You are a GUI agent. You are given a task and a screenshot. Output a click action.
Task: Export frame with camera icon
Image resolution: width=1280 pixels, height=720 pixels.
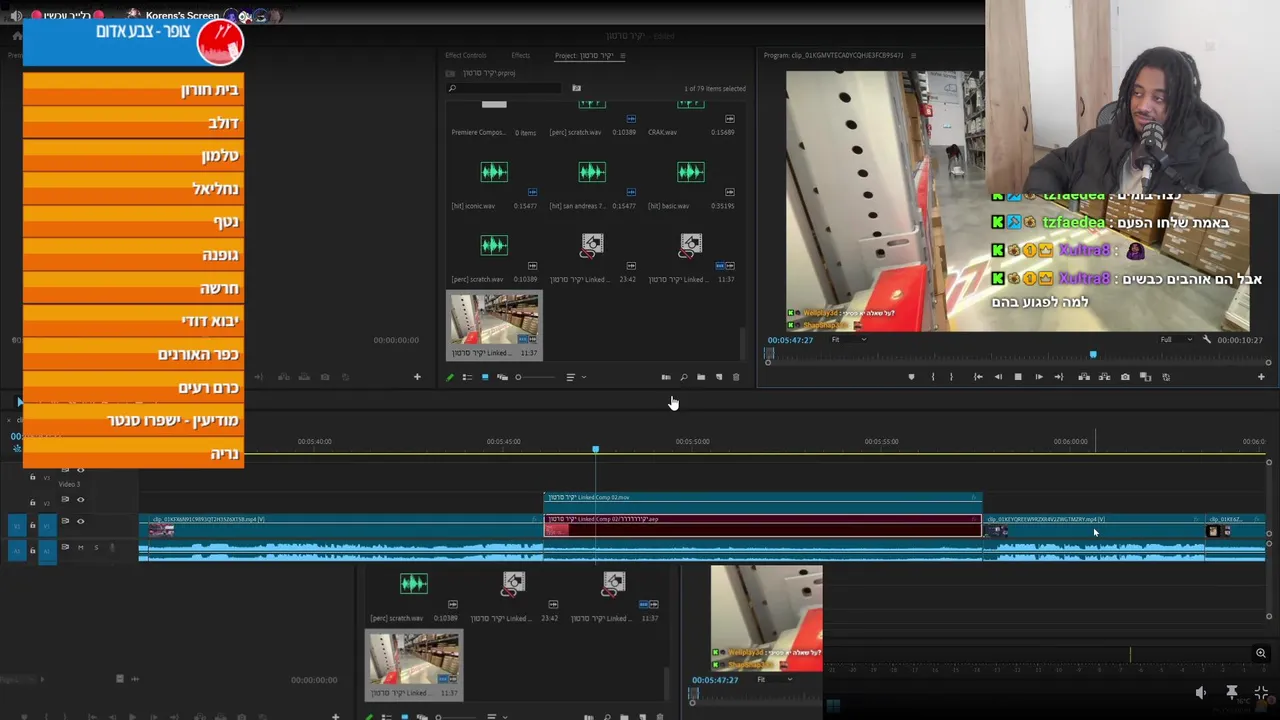[1125, 377]
